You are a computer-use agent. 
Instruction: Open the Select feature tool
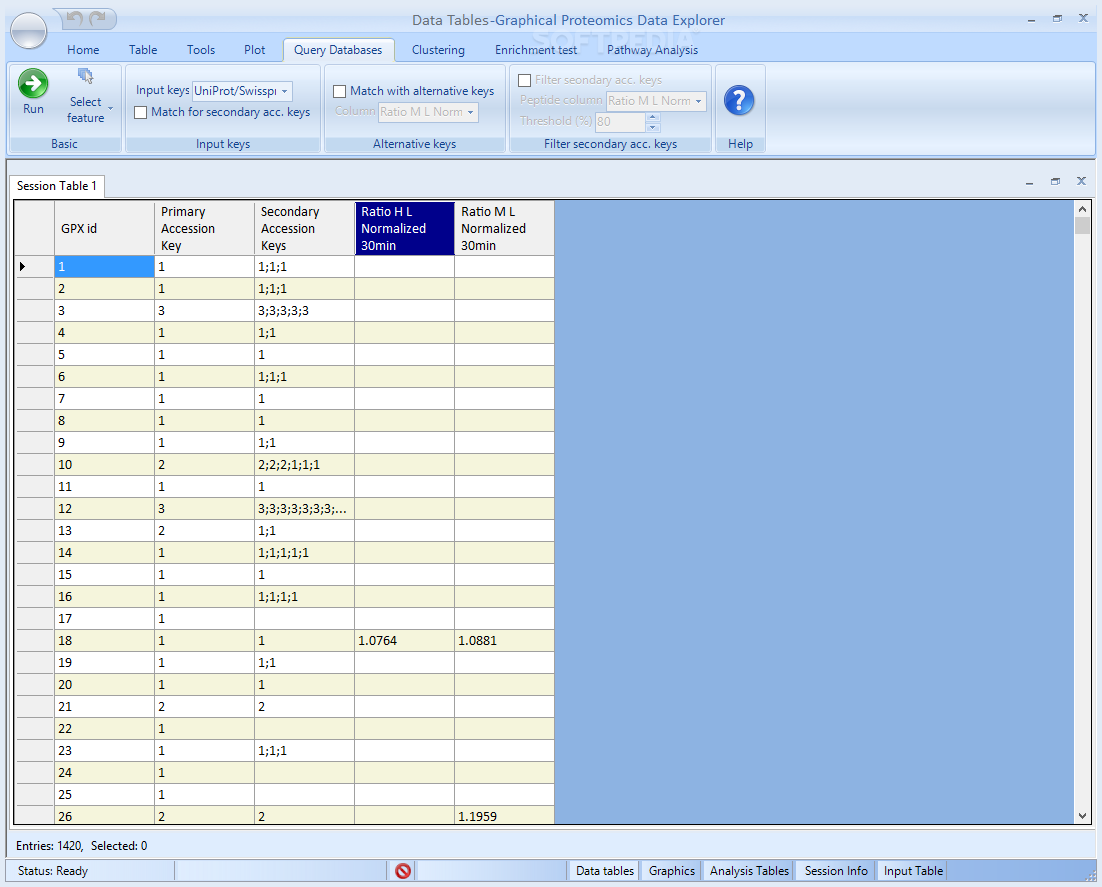click(x=86, y=97)
